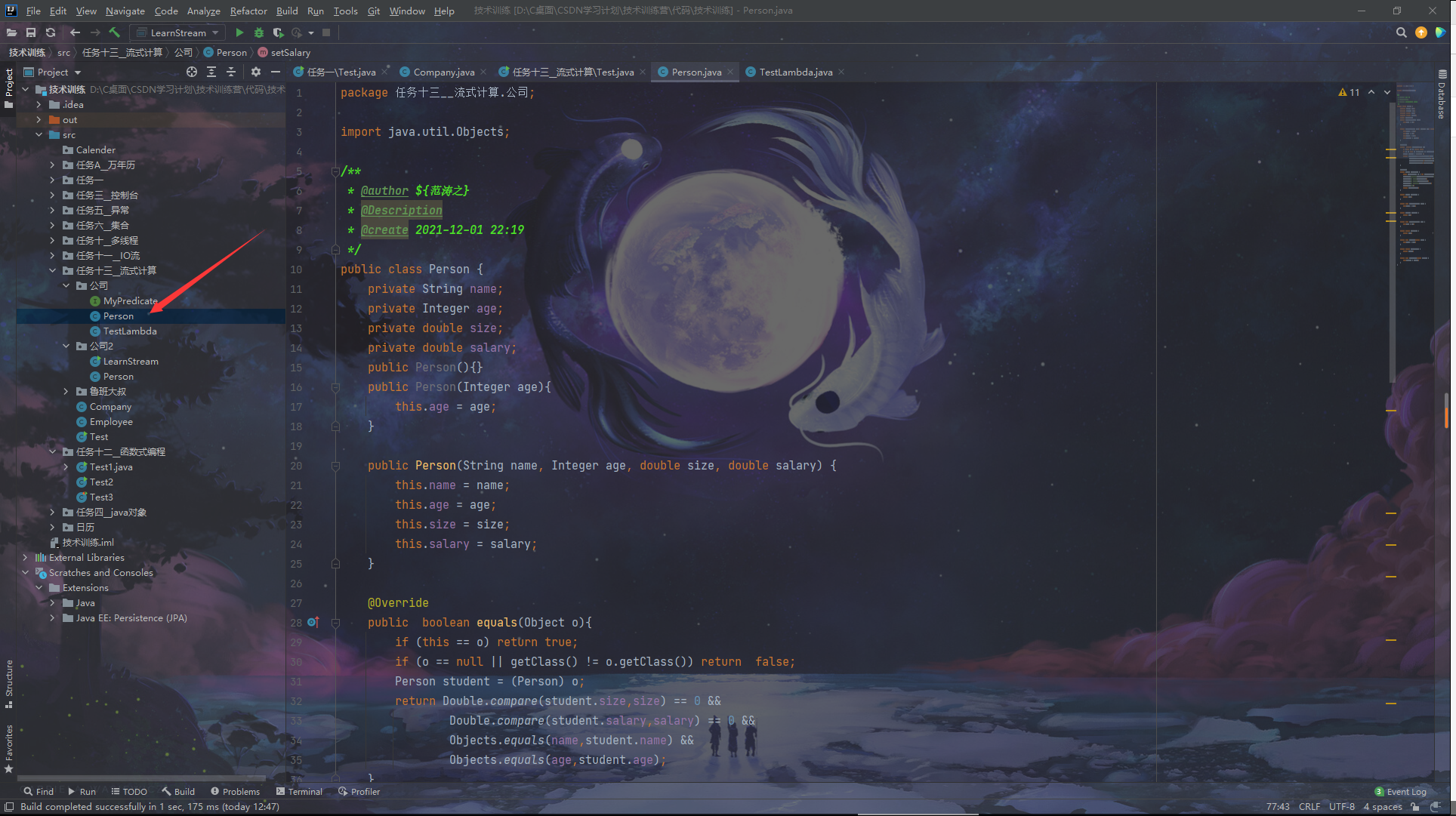Click the 11 warnings indicator
Image resolution: width=1456 pixels, height=816 pixels.
click(x=1350, y=92)
